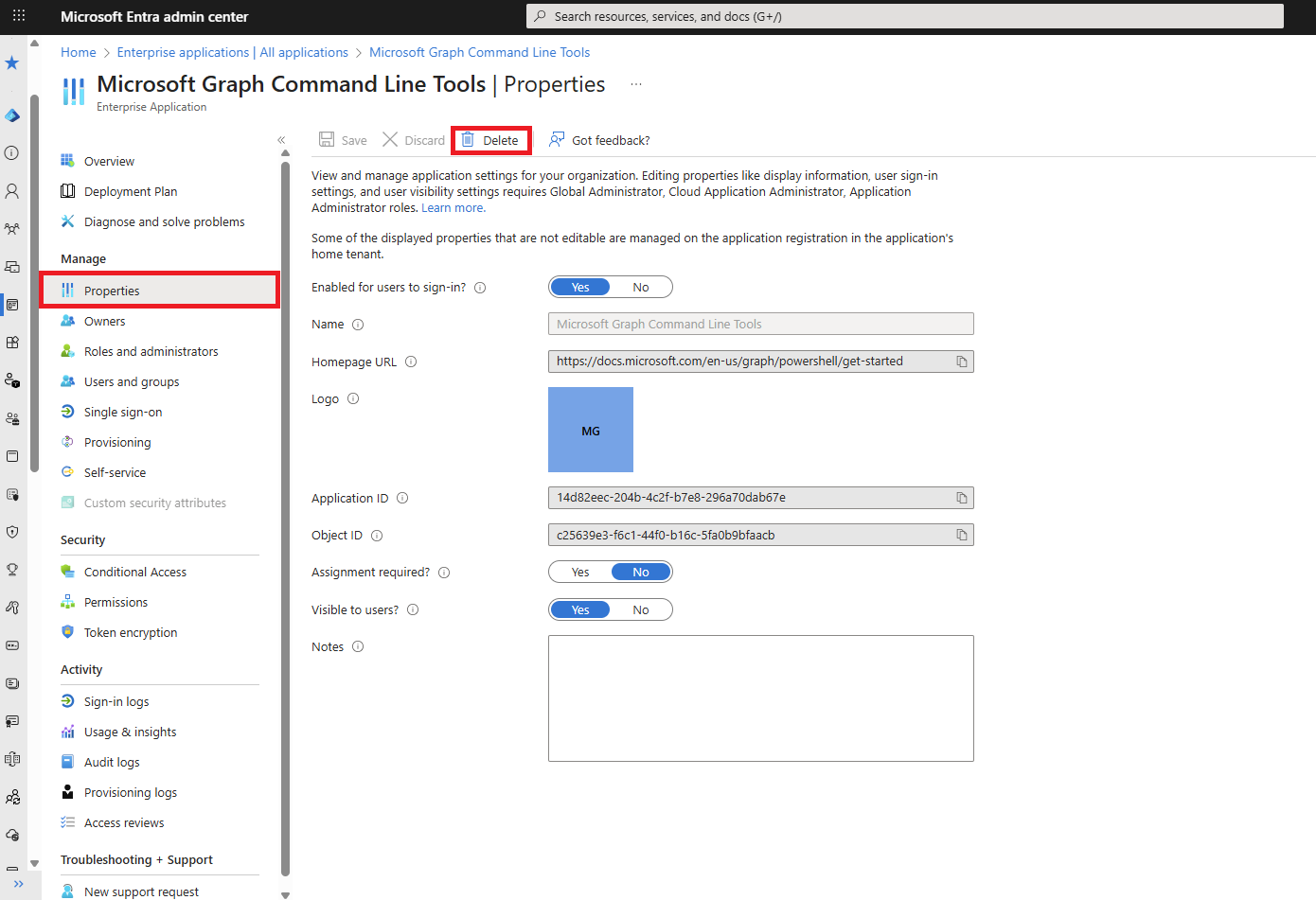
Task: Click into the Name text field
Action: coord(761,324)
